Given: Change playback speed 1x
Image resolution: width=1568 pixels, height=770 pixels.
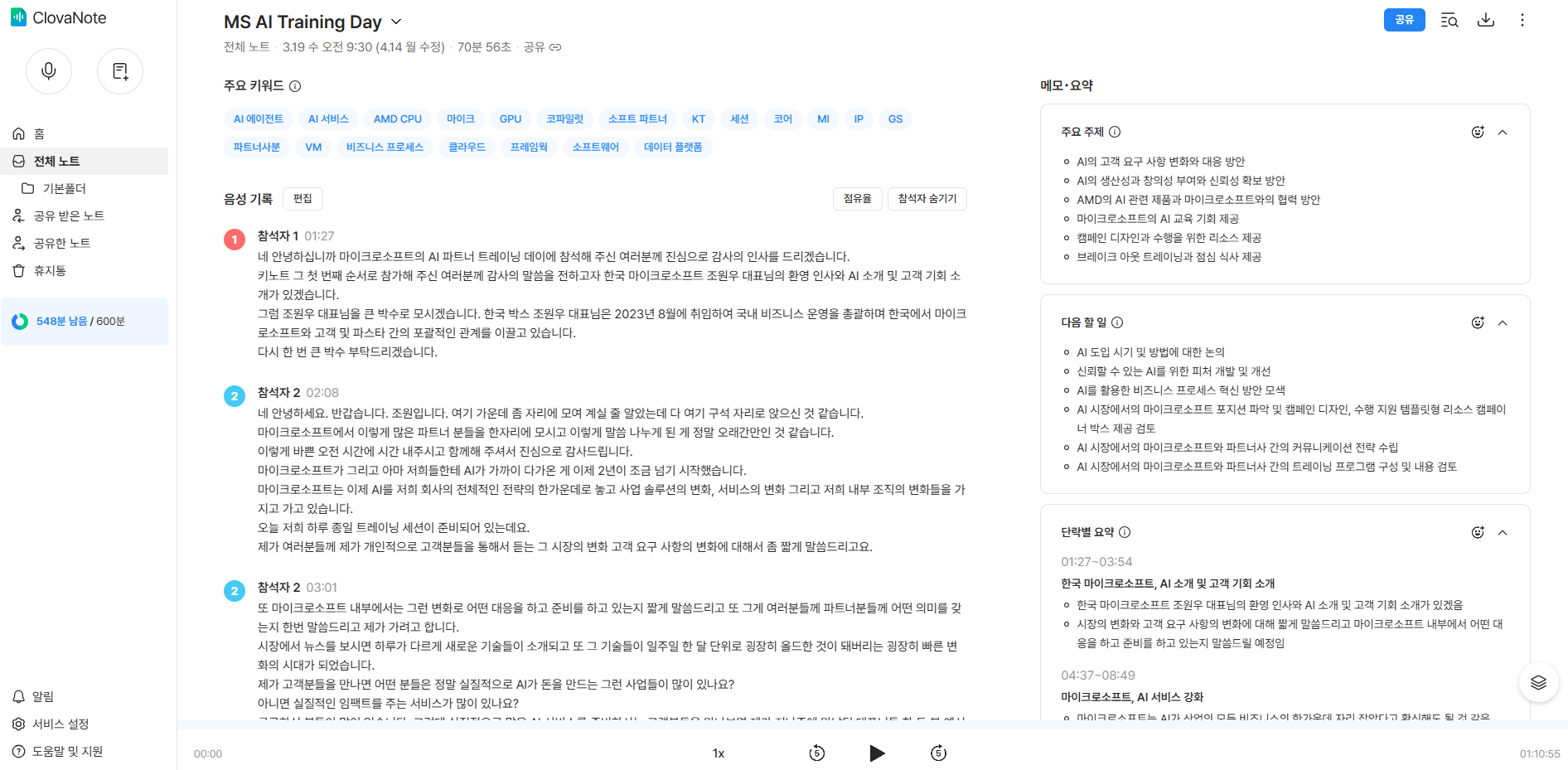Looking at the screenshot, I should click(x=719, y=753).
